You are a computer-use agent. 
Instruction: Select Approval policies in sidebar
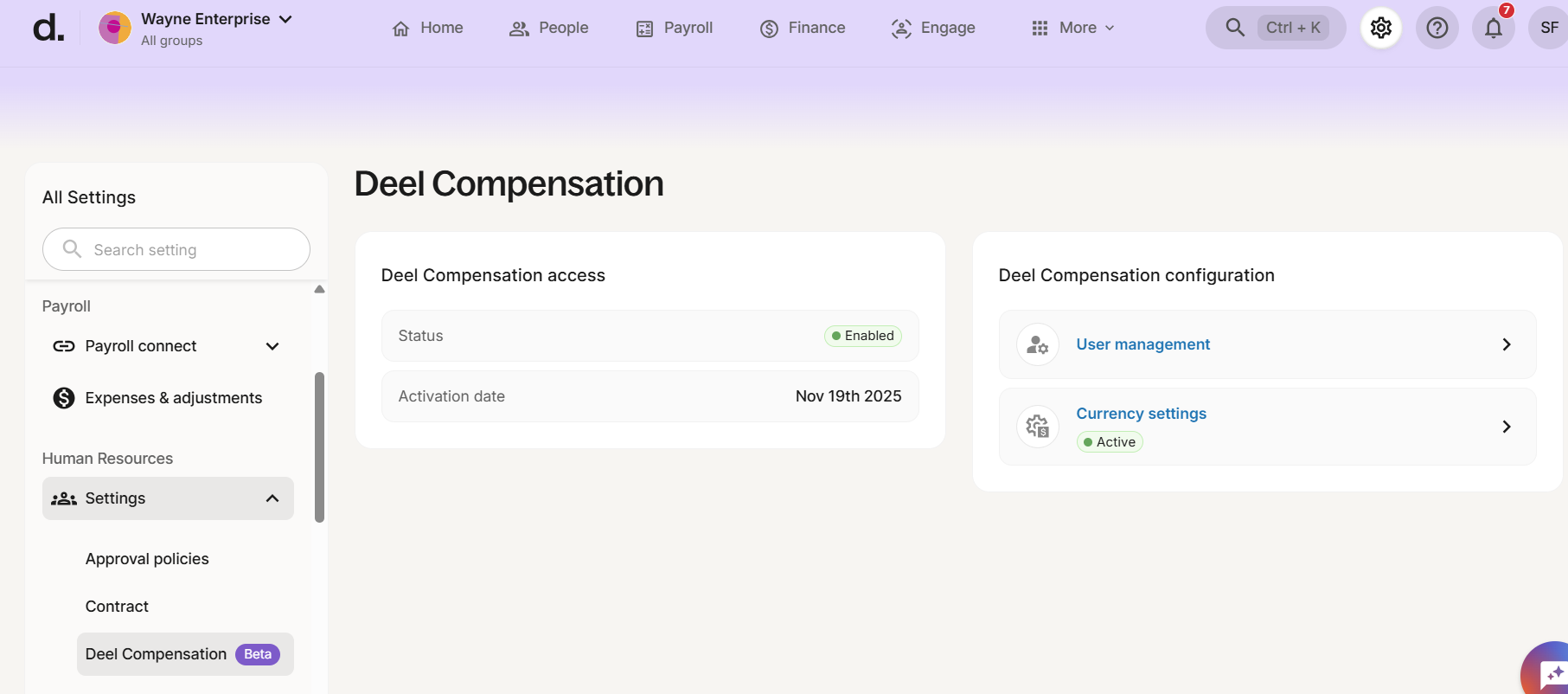coord(147,559)
